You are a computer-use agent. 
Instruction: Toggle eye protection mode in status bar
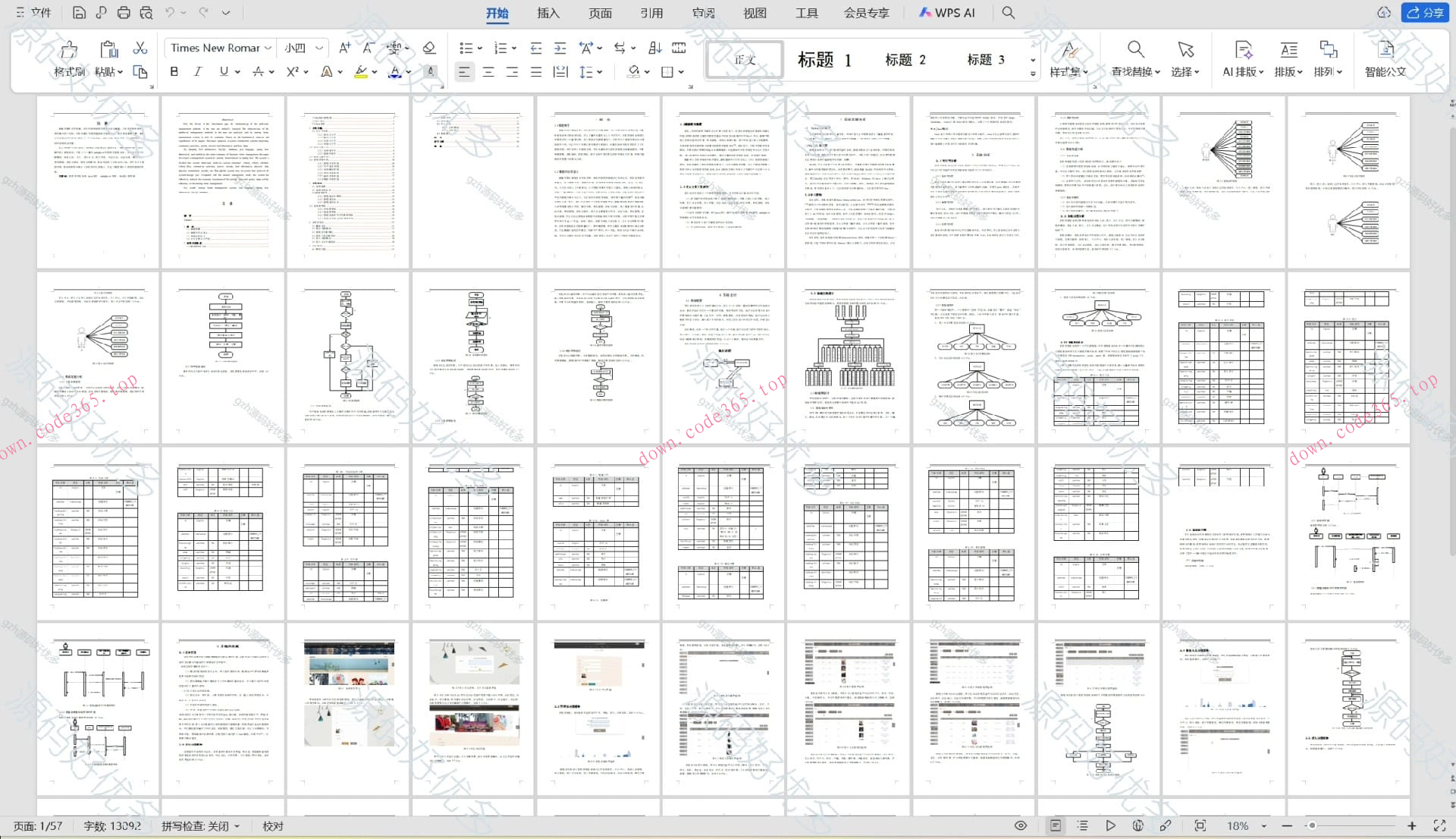point(1021,825)
